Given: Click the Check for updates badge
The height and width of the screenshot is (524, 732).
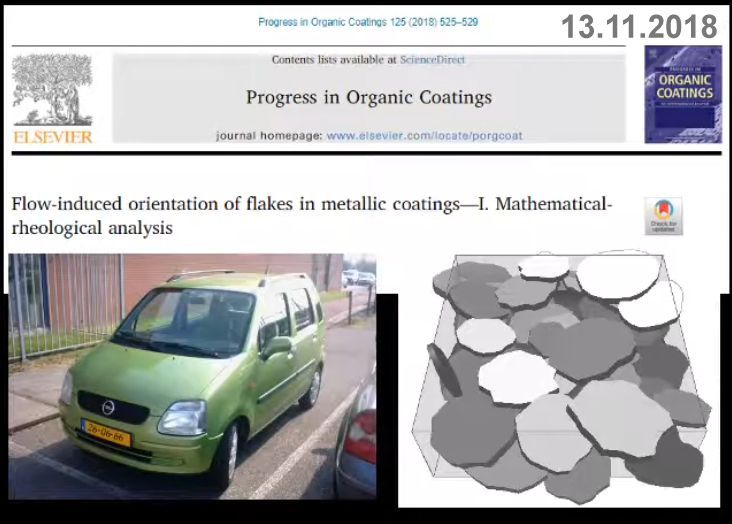Looking at the screenshot, I should coord(663,216).
